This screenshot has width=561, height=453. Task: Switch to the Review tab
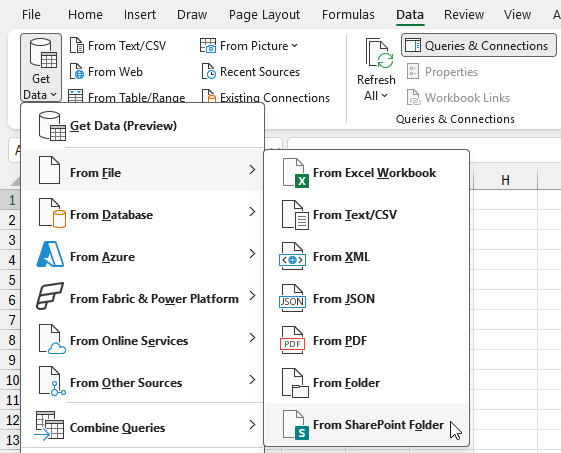pyautogui.click(x=464, y=15)
